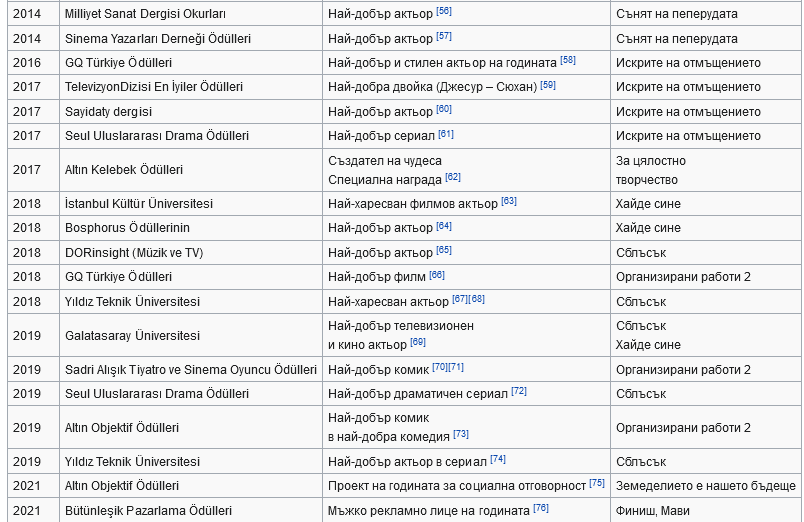Open reference 64 in Bosphorus Ödüllerinin row

coord(444,226)
